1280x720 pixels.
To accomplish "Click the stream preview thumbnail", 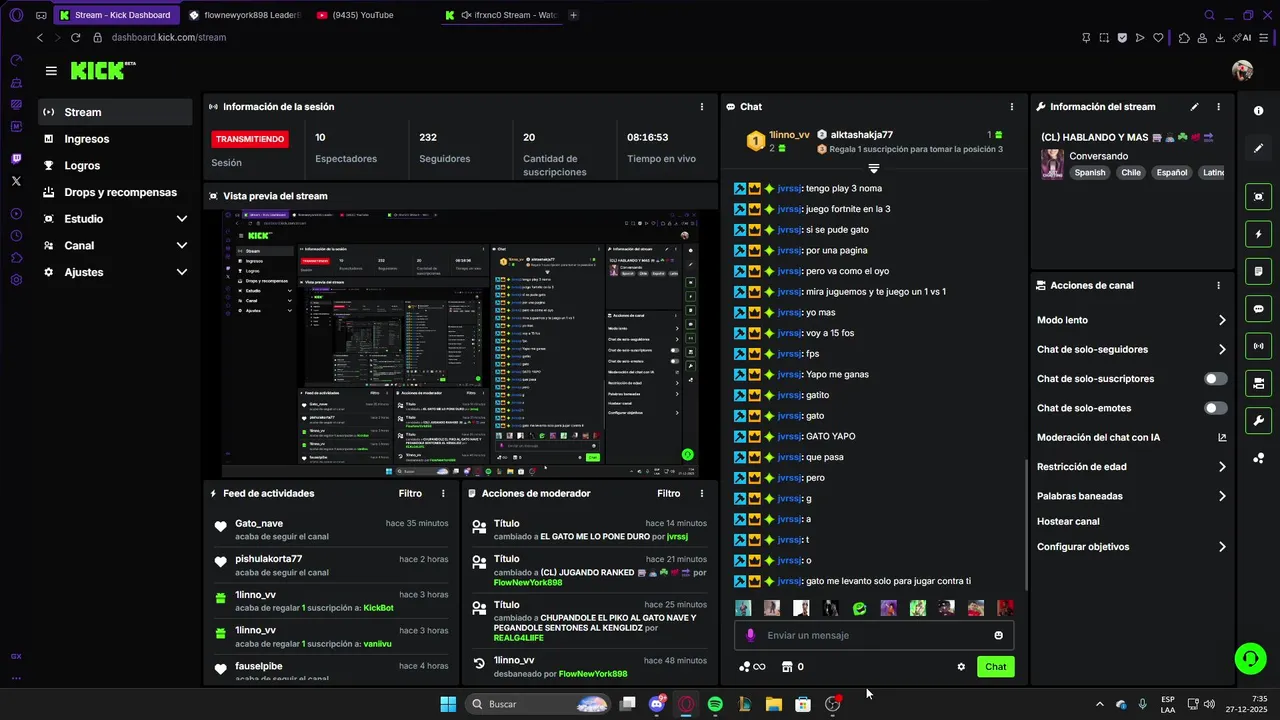I will (461, 343).
